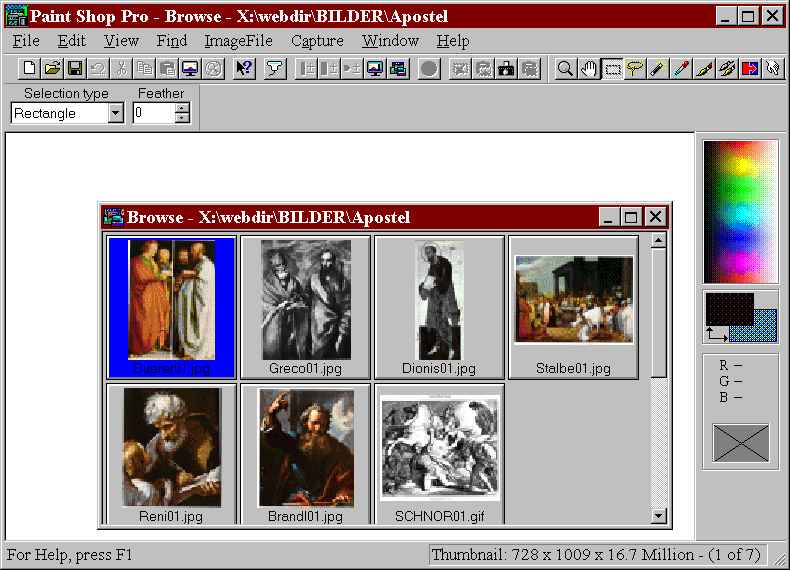This screenshot has height=570, width=790.
Task: Click the foreground color swatch
Action: [x=727, y=307]
